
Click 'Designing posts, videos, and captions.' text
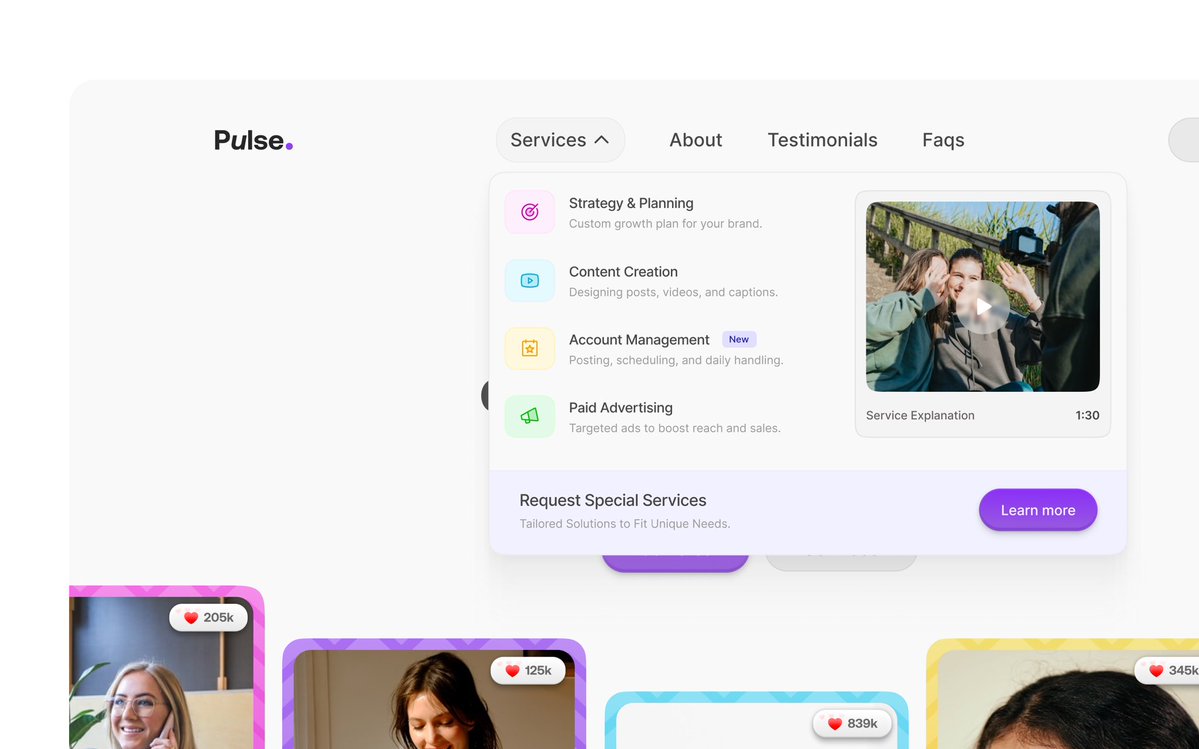(x=673, y=292)
